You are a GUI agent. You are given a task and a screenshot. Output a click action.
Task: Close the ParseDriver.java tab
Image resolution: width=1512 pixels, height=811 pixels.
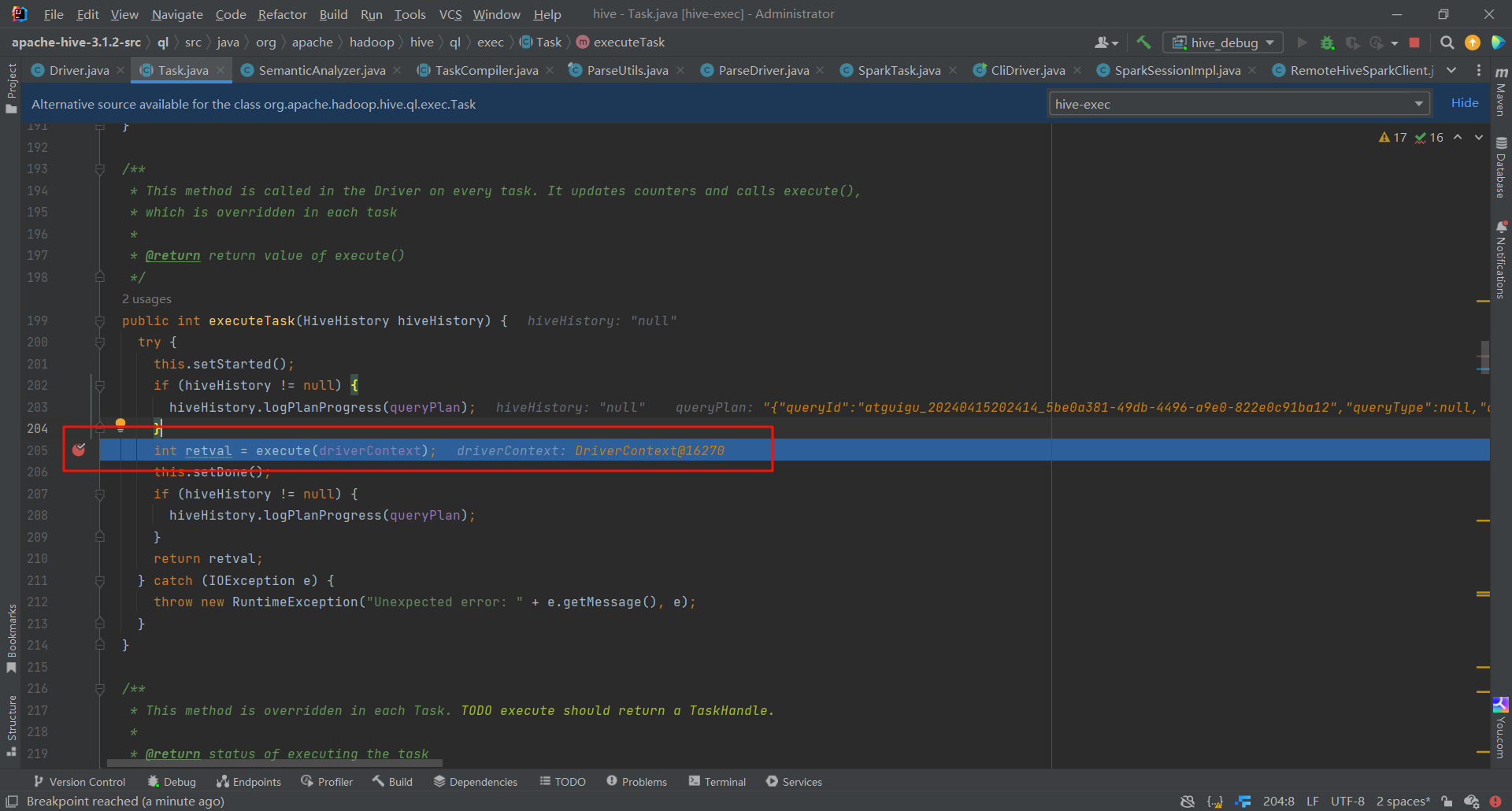(820, 70)
